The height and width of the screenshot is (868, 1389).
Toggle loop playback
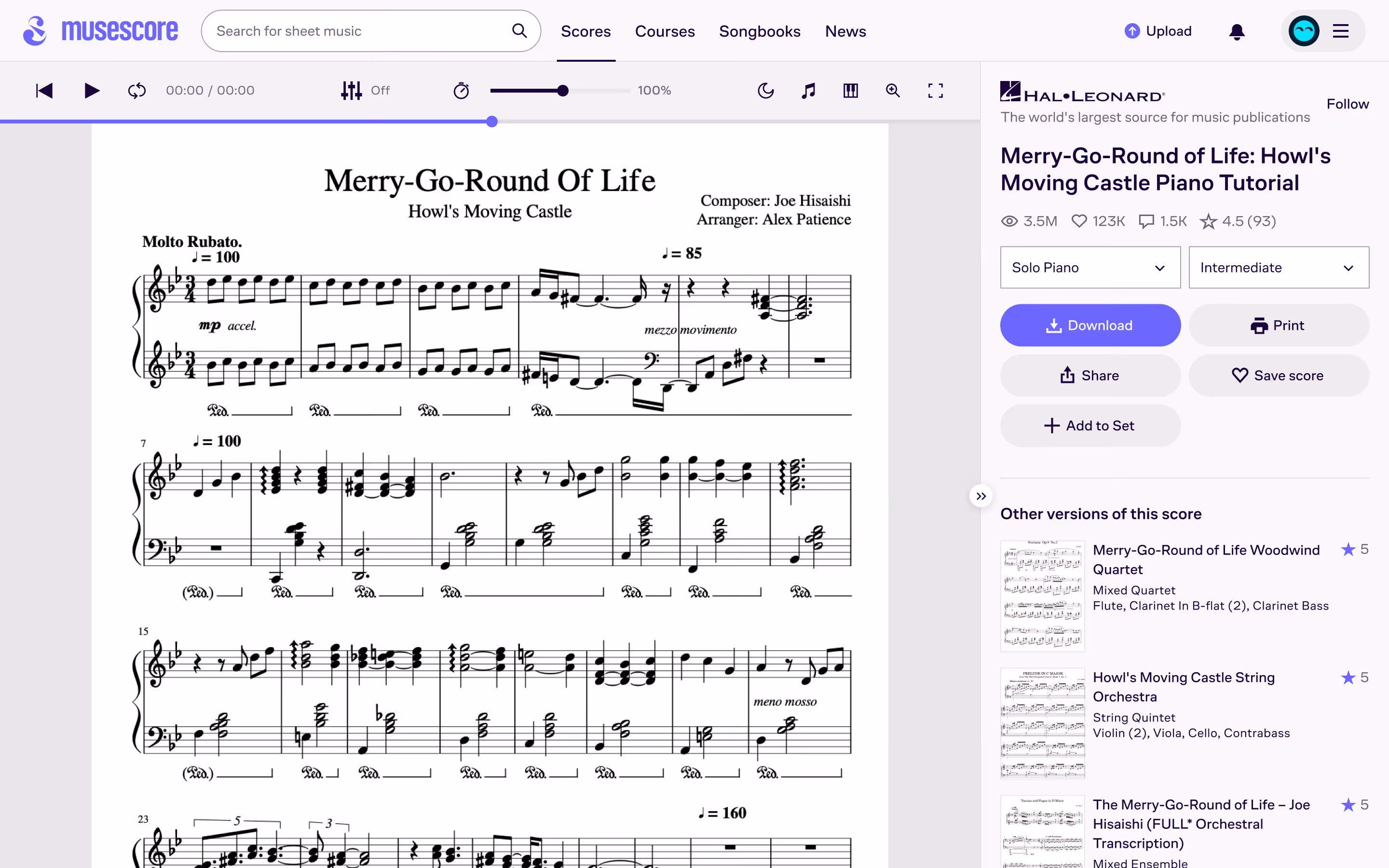136,91
